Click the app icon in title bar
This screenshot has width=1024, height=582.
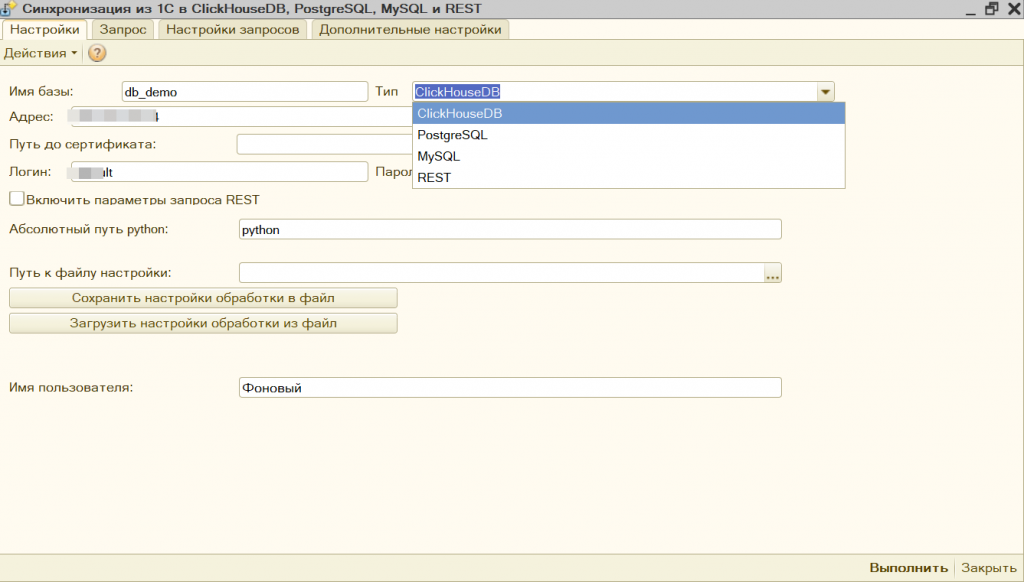coord(8,8)
